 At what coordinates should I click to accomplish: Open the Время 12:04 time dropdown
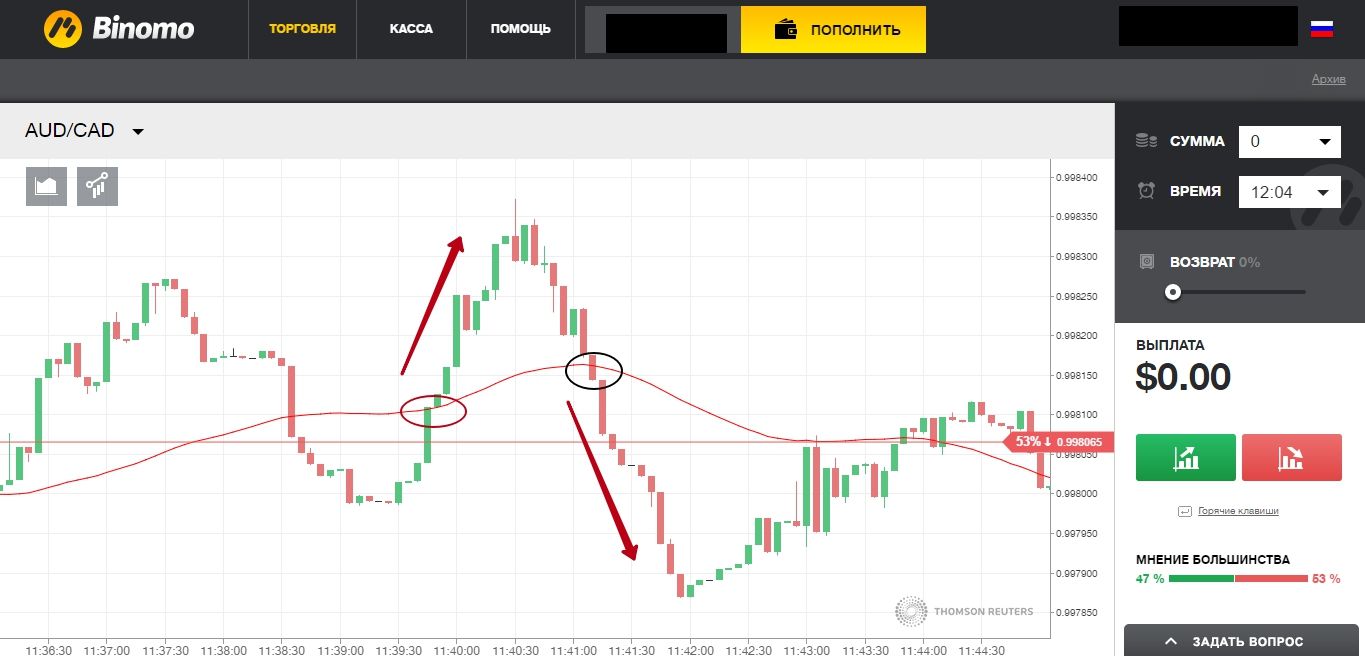point(1290,191)
